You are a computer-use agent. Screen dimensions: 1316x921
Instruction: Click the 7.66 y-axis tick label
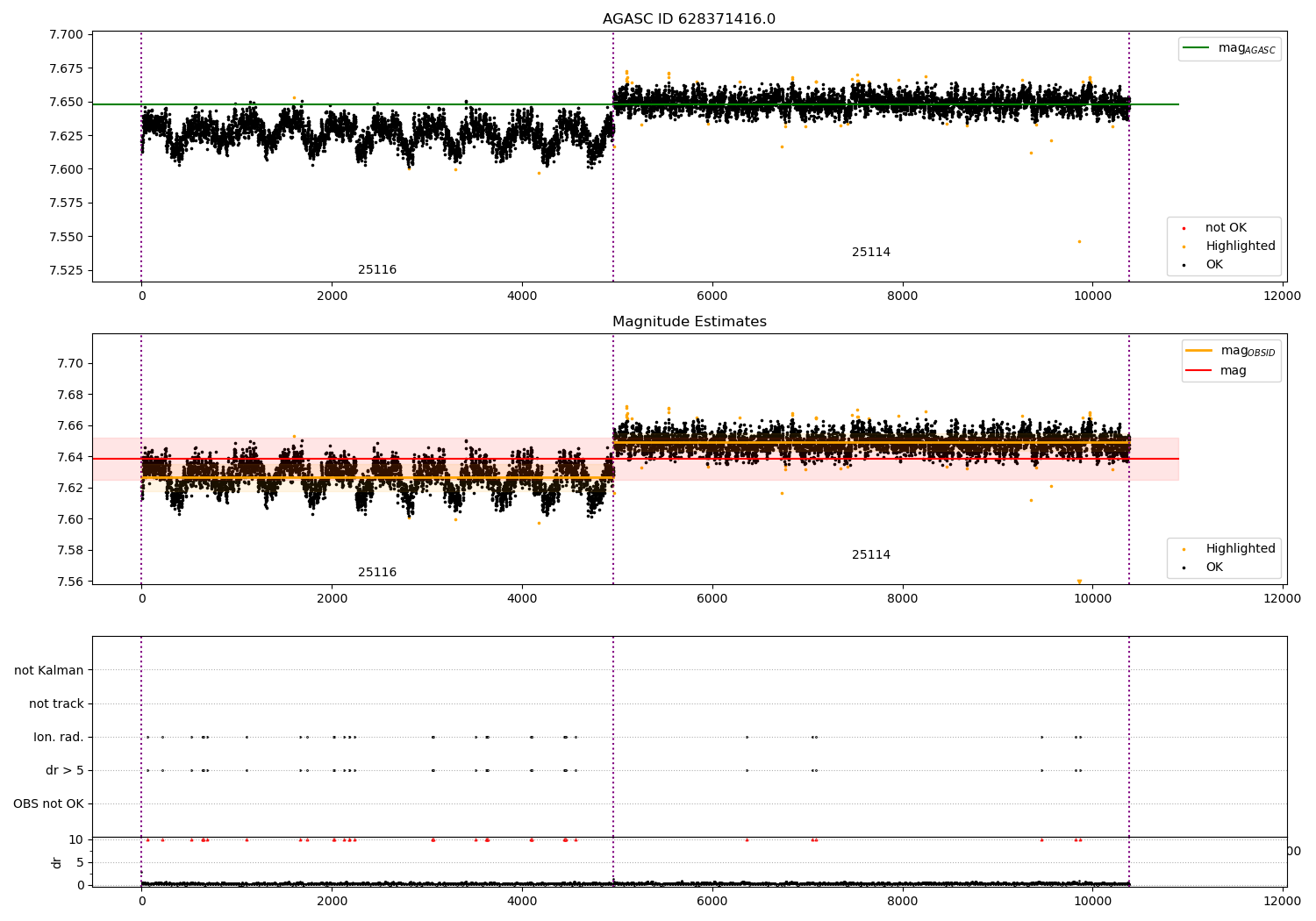pyautogui.click(x=69, y=425)
